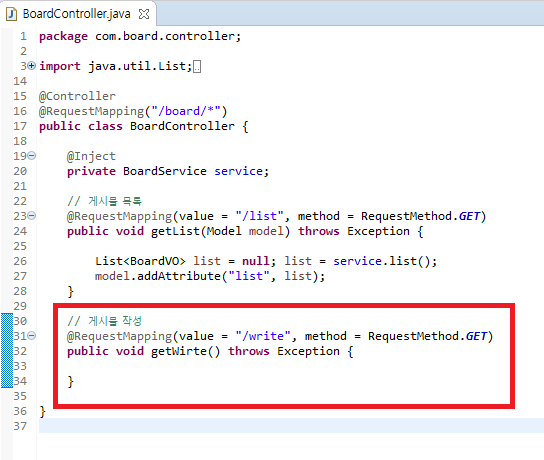
Task: Open the collapsed import placeholder box
Action: click(x=197, y=66)
